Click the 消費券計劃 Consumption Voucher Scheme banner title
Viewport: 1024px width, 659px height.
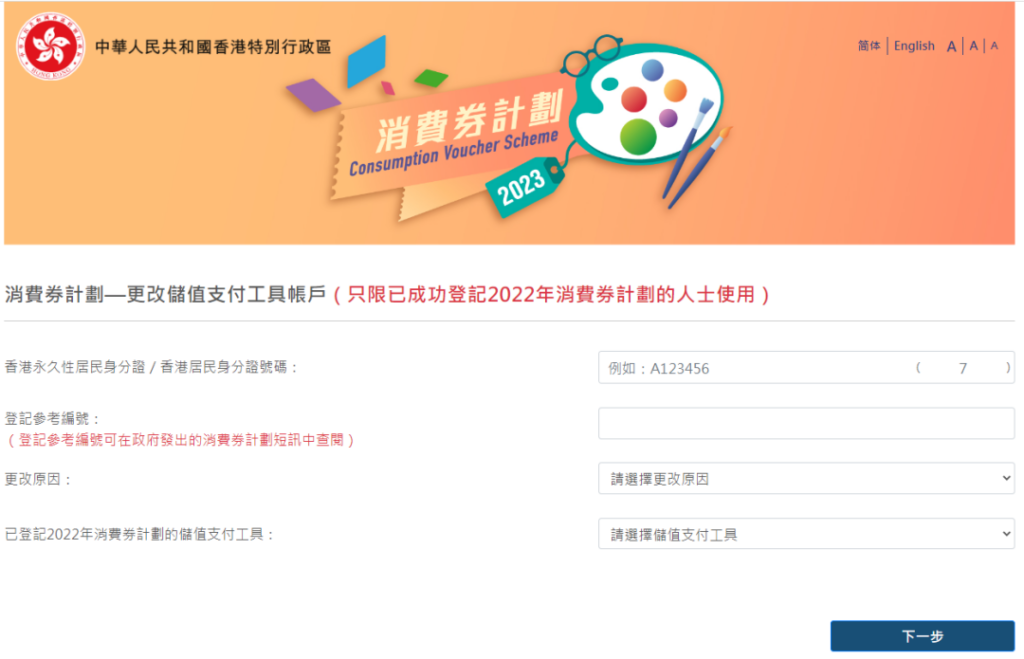[x=455, y=135]
